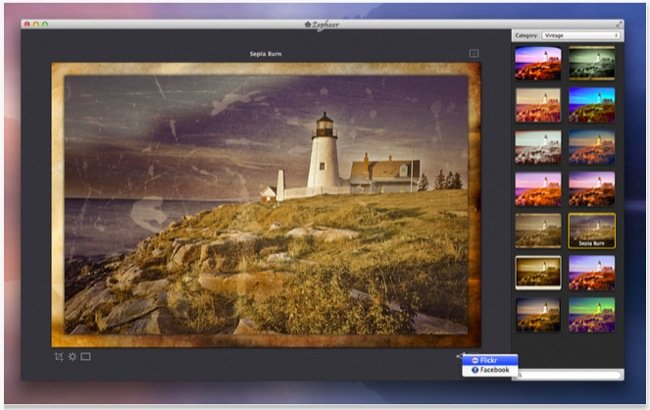Select the pink filter in fourth row left
Screen dimensions: 650x410
coord(538,188)
